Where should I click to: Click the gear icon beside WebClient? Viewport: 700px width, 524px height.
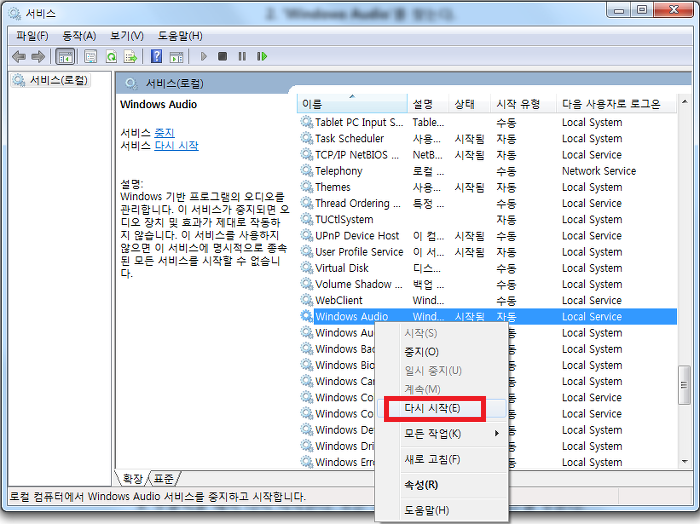coord(306,300)
